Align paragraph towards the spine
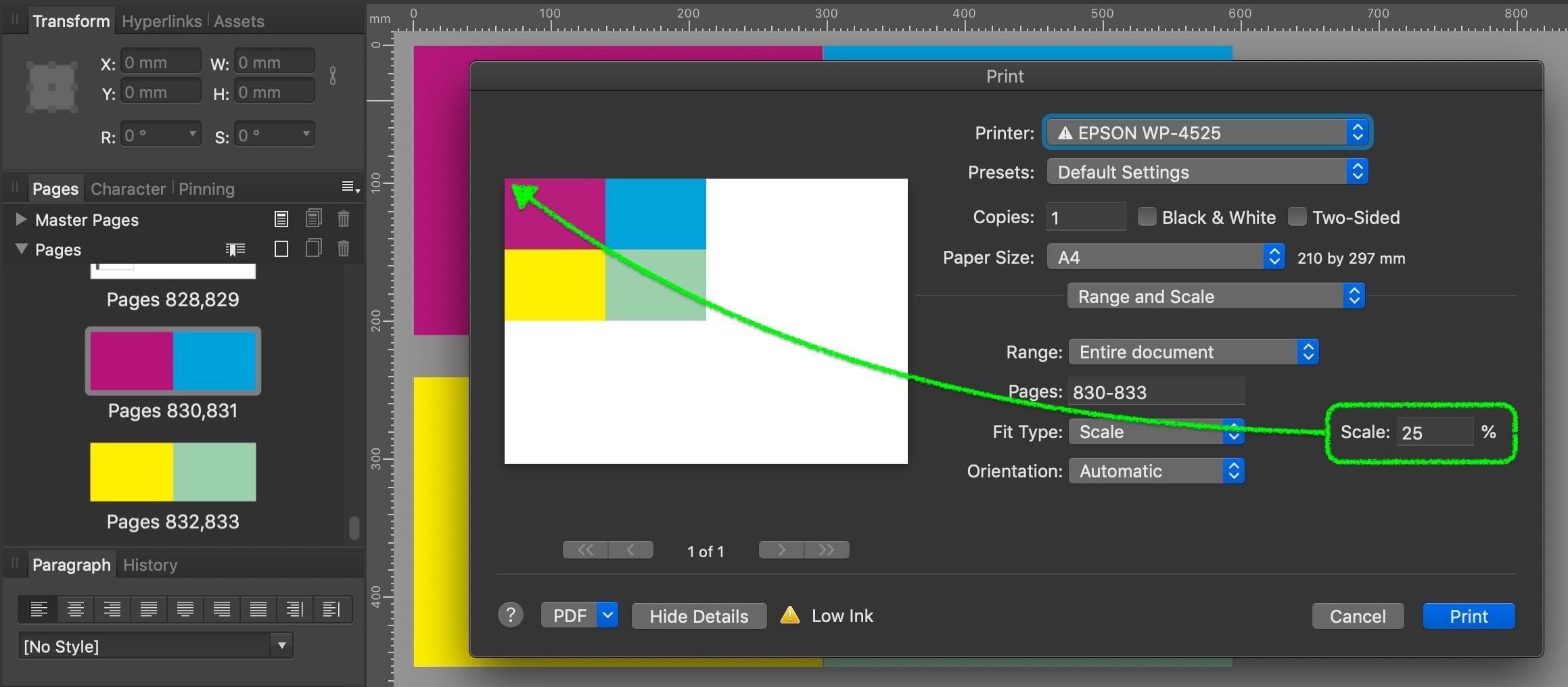Screen dimensions: 1568x687 295,609
